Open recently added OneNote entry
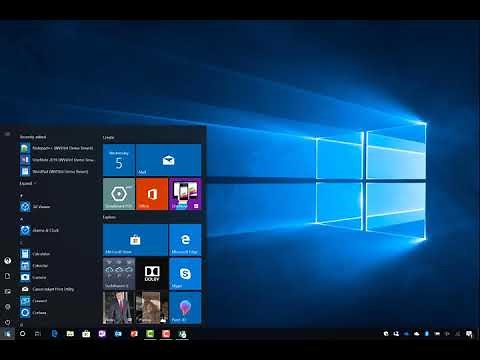The width and height of the screenshot is (480, 360). [58, 160]
